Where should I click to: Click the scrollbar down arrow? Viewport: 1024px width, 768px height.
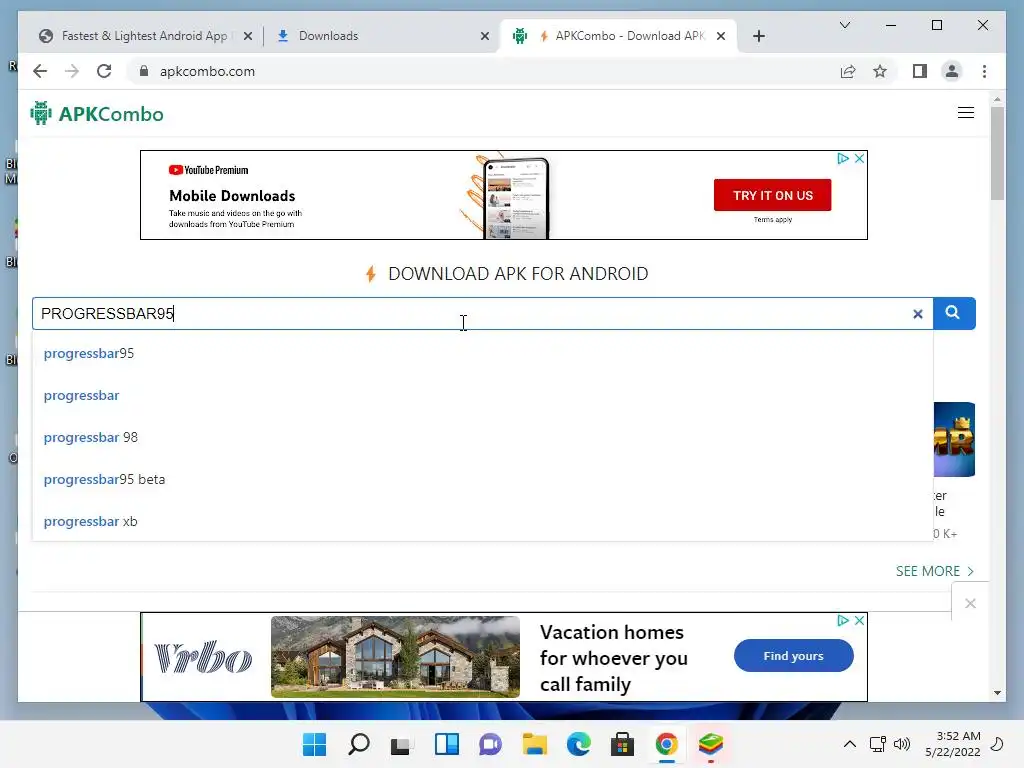tap(997, 692)
